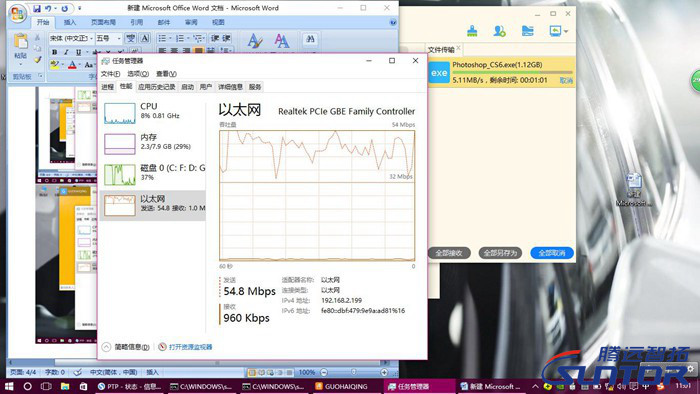Open the 选项 menu in Task Manager

[x=138, y=74]
